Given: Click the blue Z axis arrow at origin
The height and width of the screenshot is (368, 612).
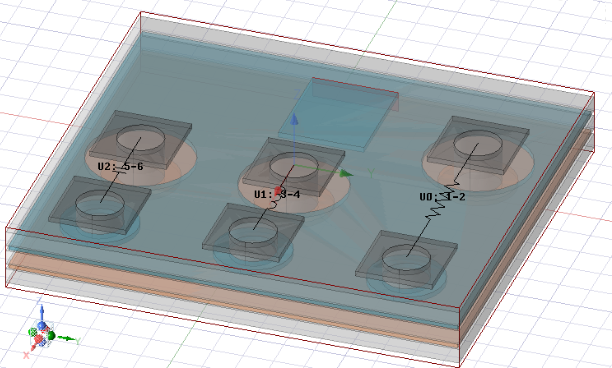Looking at the screenshot, I should pyautogui.click(x=294, y=119).
